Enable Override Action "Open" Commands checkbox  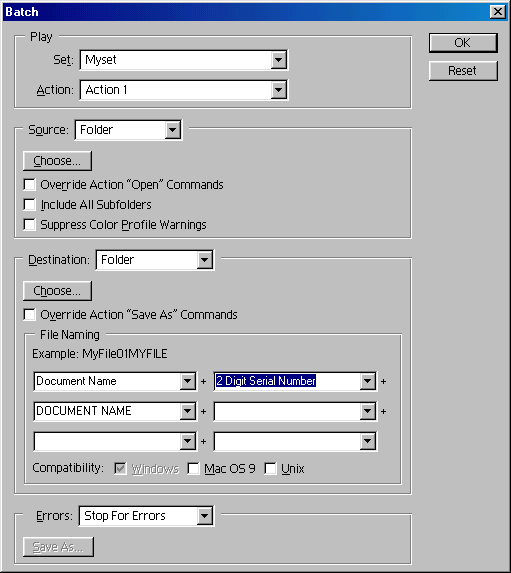tap(29, 185)
